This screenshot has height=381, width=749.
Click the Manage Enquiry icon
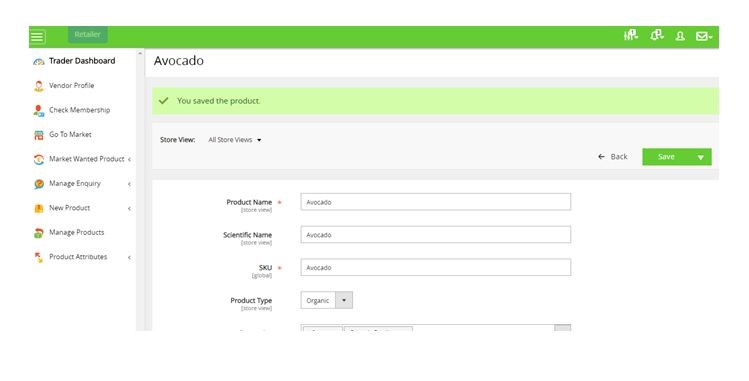point(39,184)
